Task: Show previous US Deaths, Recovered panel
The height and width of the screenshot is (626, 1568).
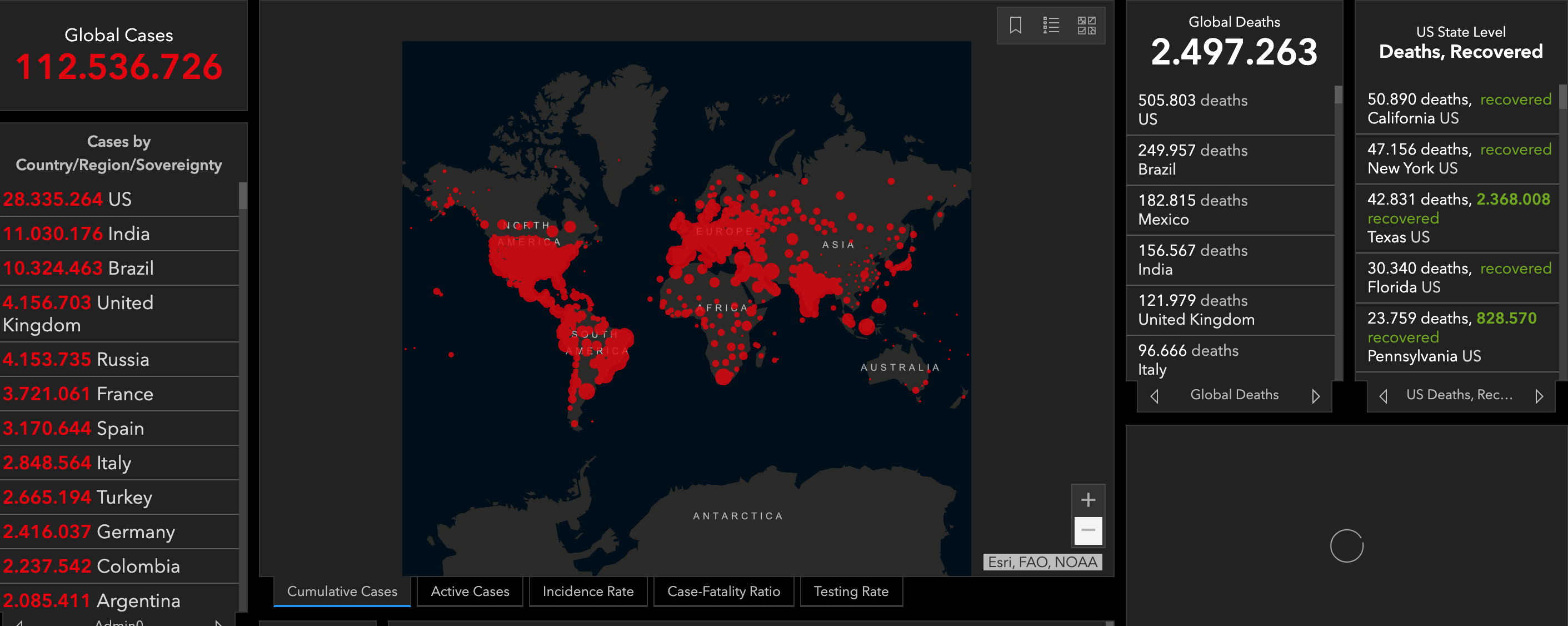Action: click(x=1383, y=396)
